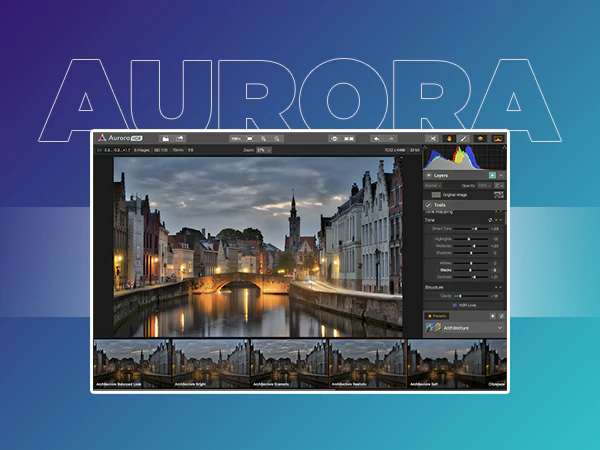Click the compare before/after icon
600x450 pixels.
point(350,138)
